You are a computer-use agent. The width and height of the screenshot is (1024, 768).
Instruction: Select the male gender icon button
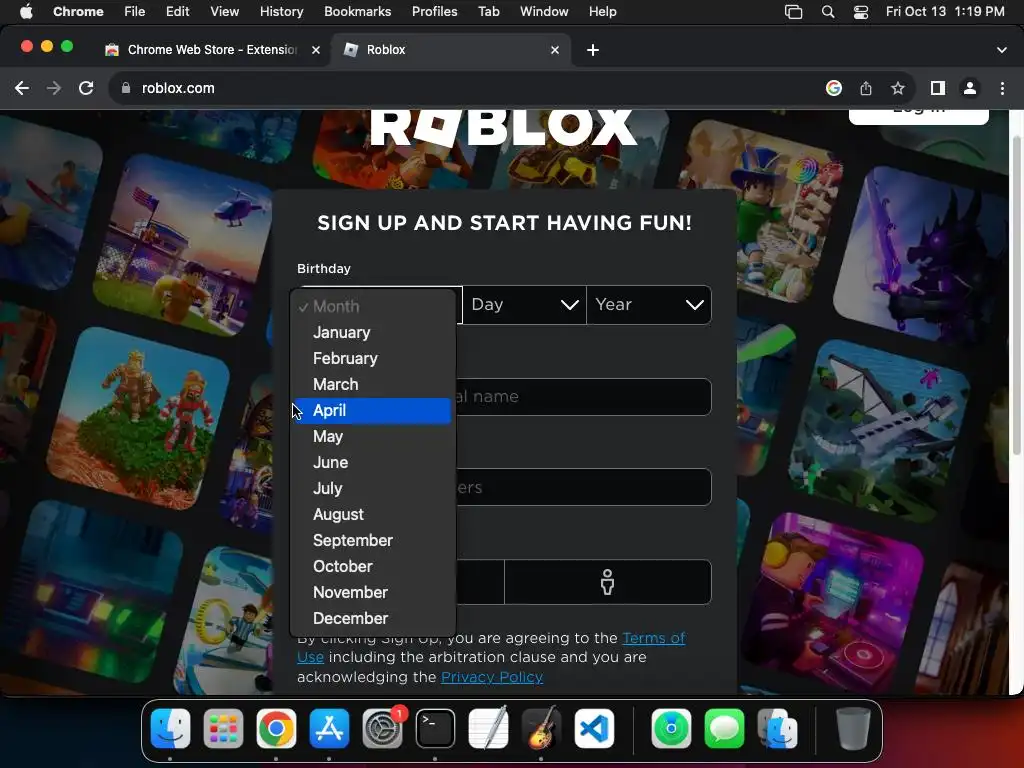607,582
